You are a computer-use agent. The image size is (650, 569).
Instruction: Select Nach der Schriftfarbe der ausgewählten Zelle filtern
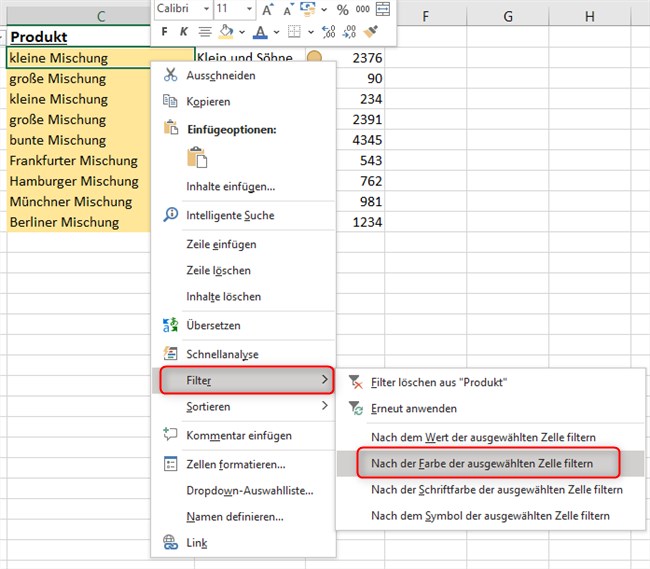[x=497, y=489]
